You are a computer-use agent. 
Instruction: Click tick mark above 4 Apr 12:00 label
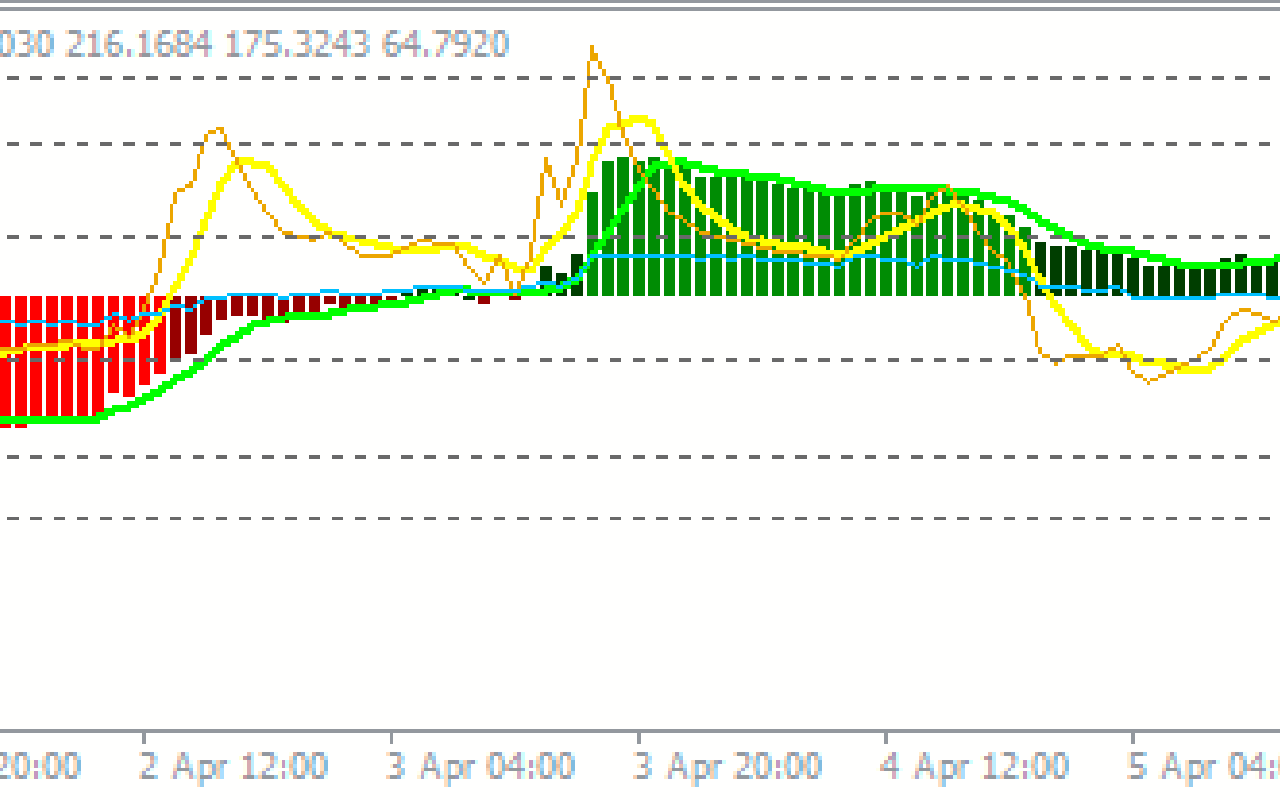tap(886, 738)
